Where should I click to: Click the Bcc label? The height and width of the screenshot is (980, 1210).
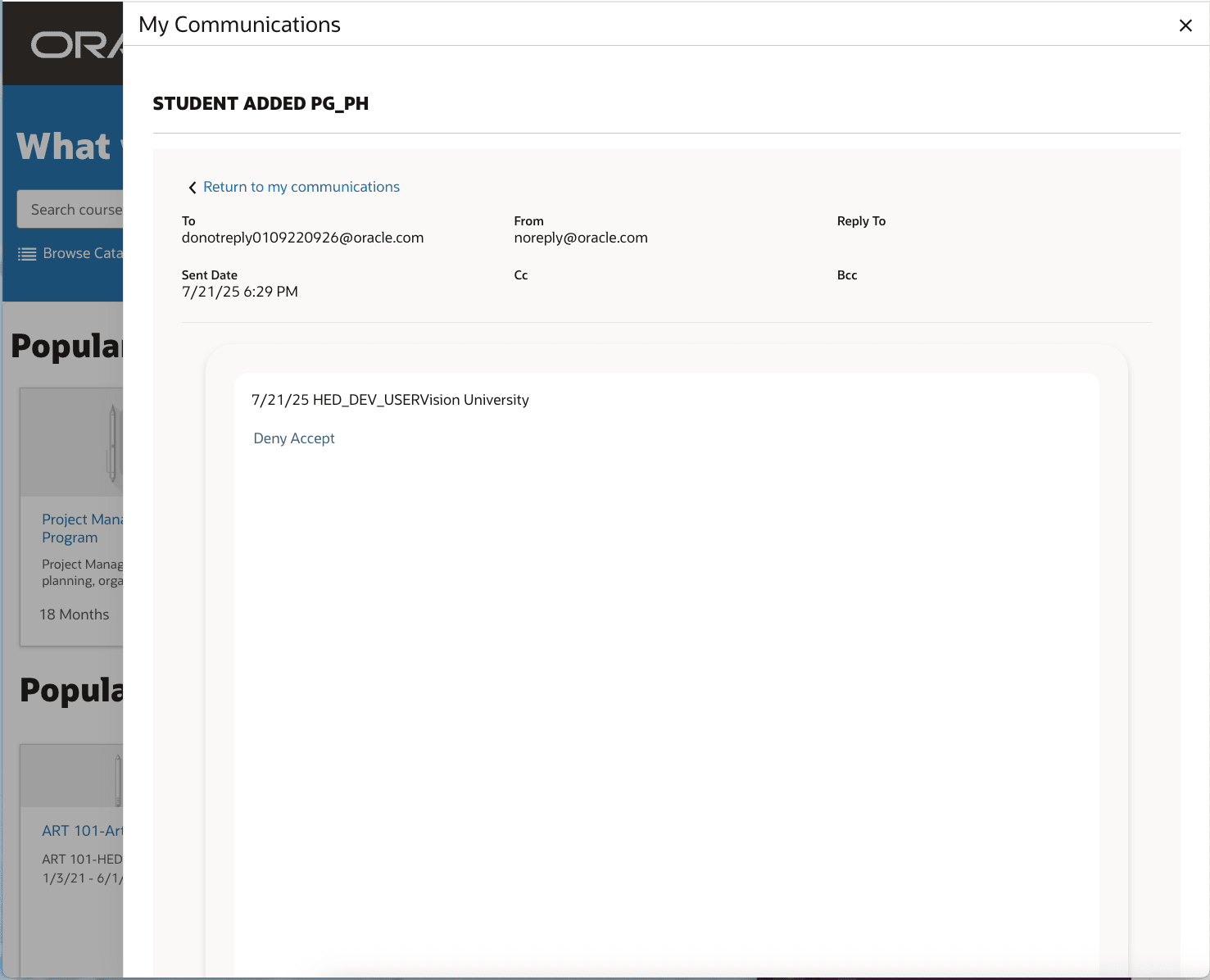[847, 275]
